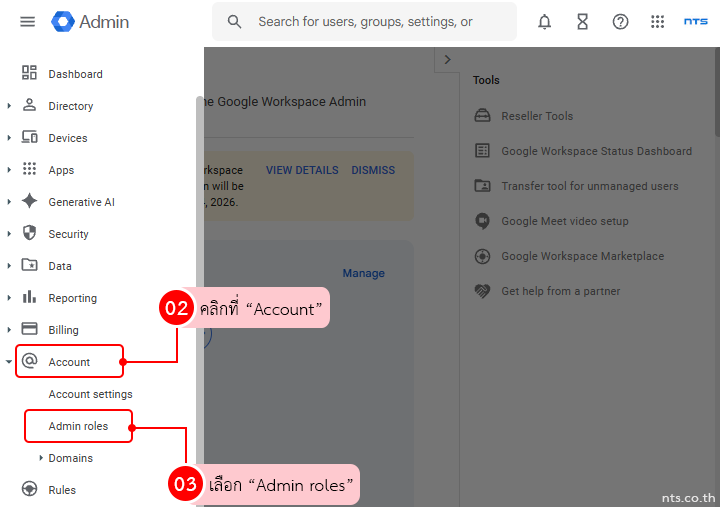This screenshot has width=720, height=507.
Task: Expand the Generative AI arrow
Action: point(9,202)
